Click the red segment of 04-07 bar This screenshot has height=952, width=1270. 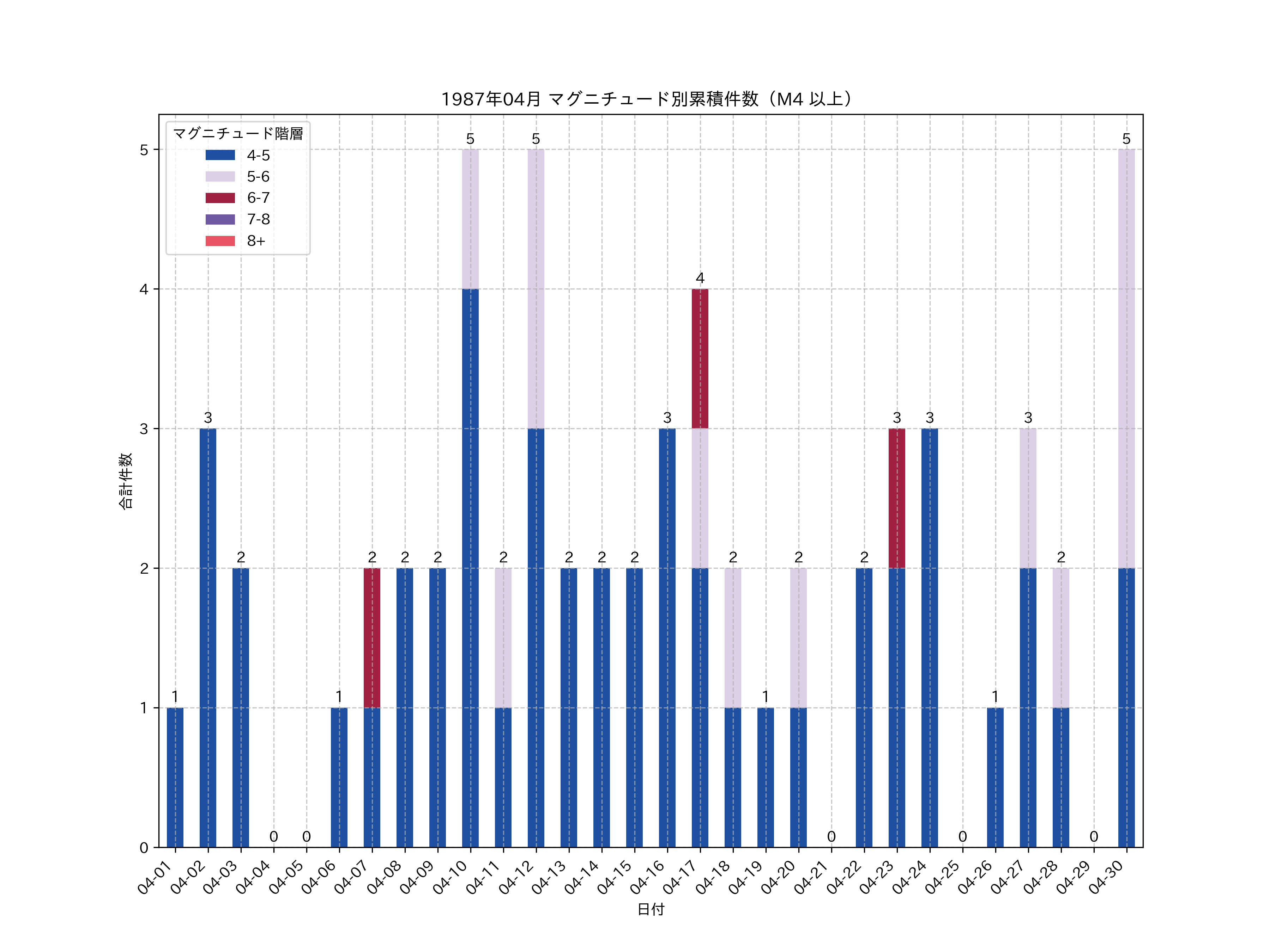[372, 637]
